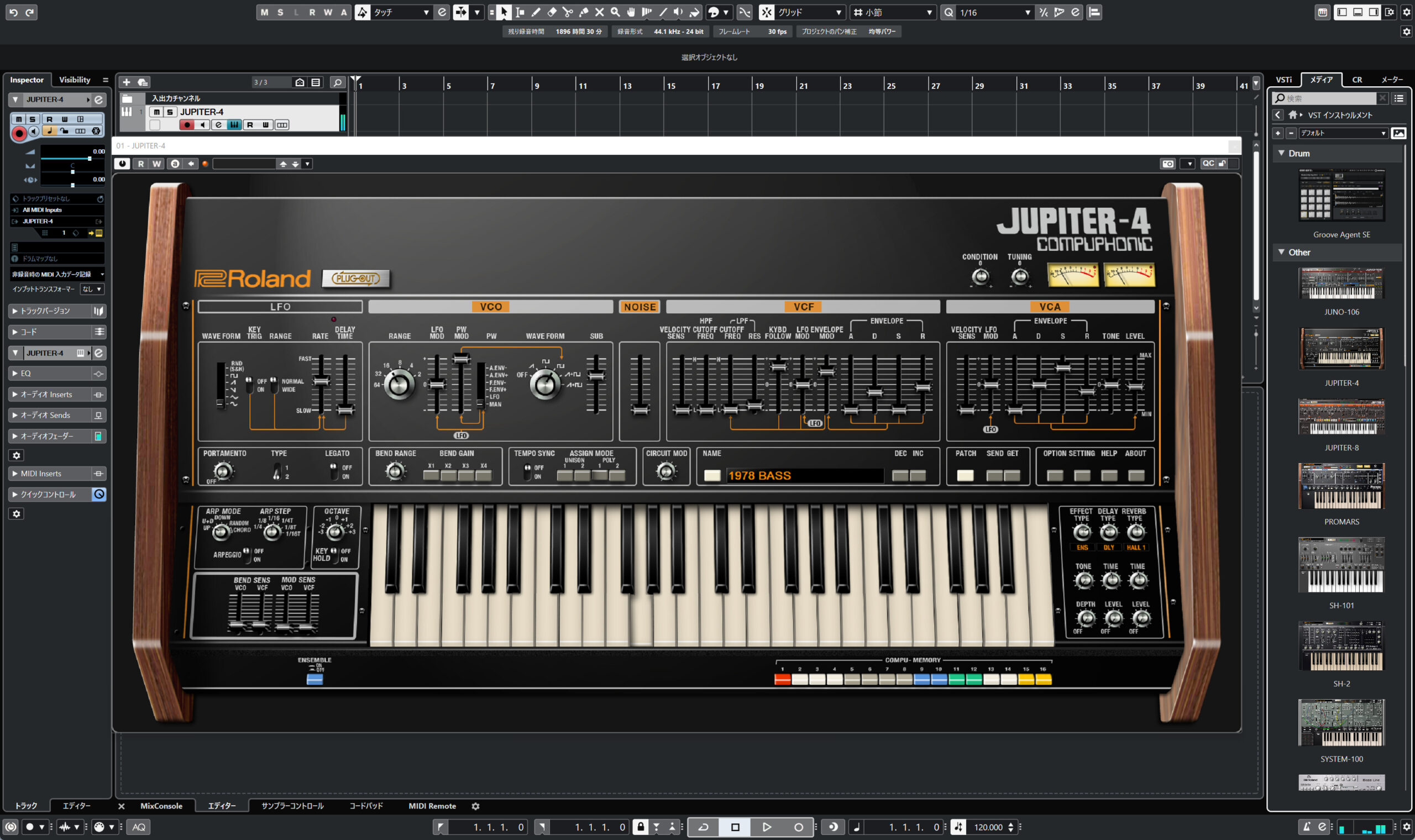Image resolution: width=1415 pixels, height=840 pixels.
Task: Go to VST Instruments home icon
Action: point(1292,115)
